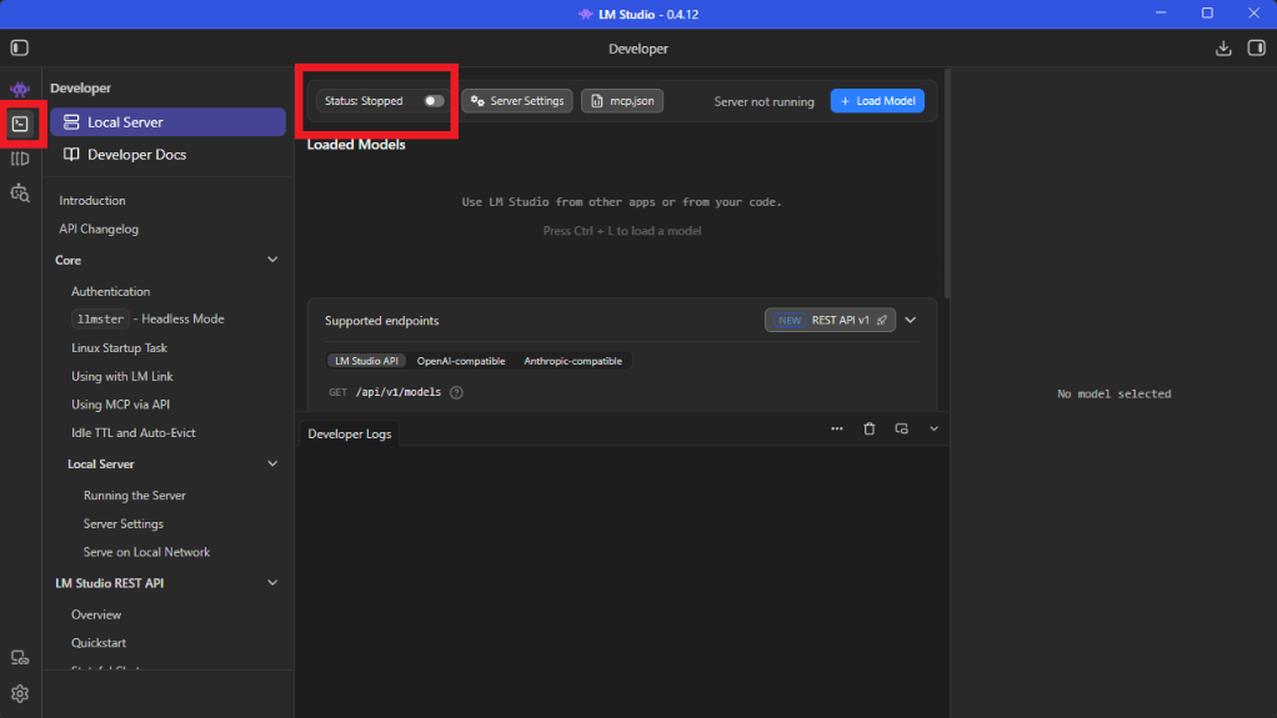Switch to the OpenAI-compatible tab
Screen dimensions: 1277x718
[x=461, y=361]
